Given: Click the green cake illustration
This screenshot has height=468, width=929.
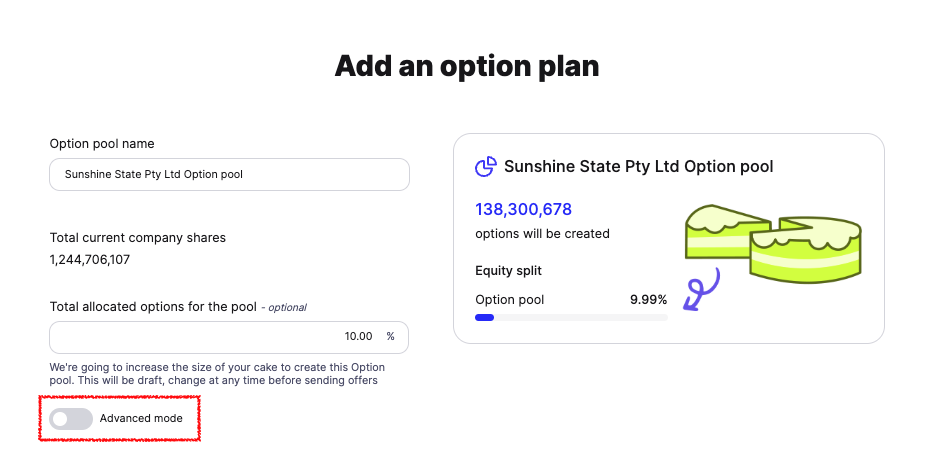Looking at the screenshot, I should click(773, 243).
